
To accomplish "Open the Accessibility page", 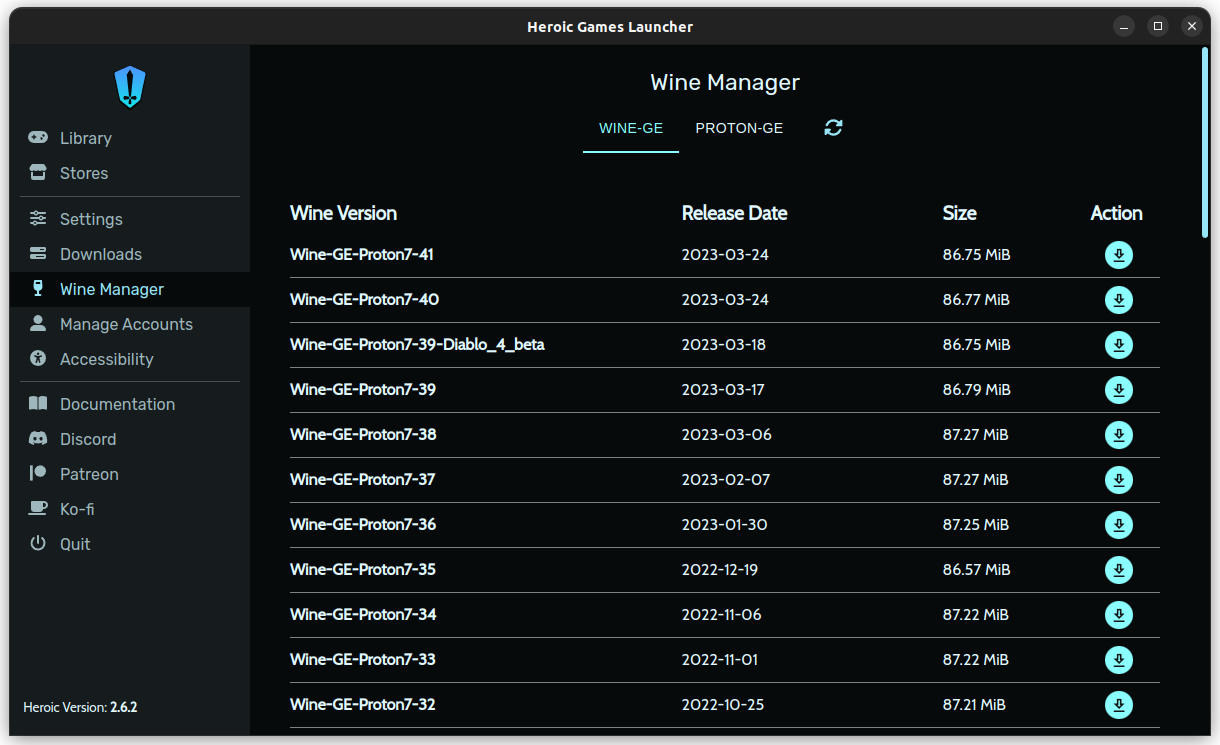I will click(x=130, y=359).
